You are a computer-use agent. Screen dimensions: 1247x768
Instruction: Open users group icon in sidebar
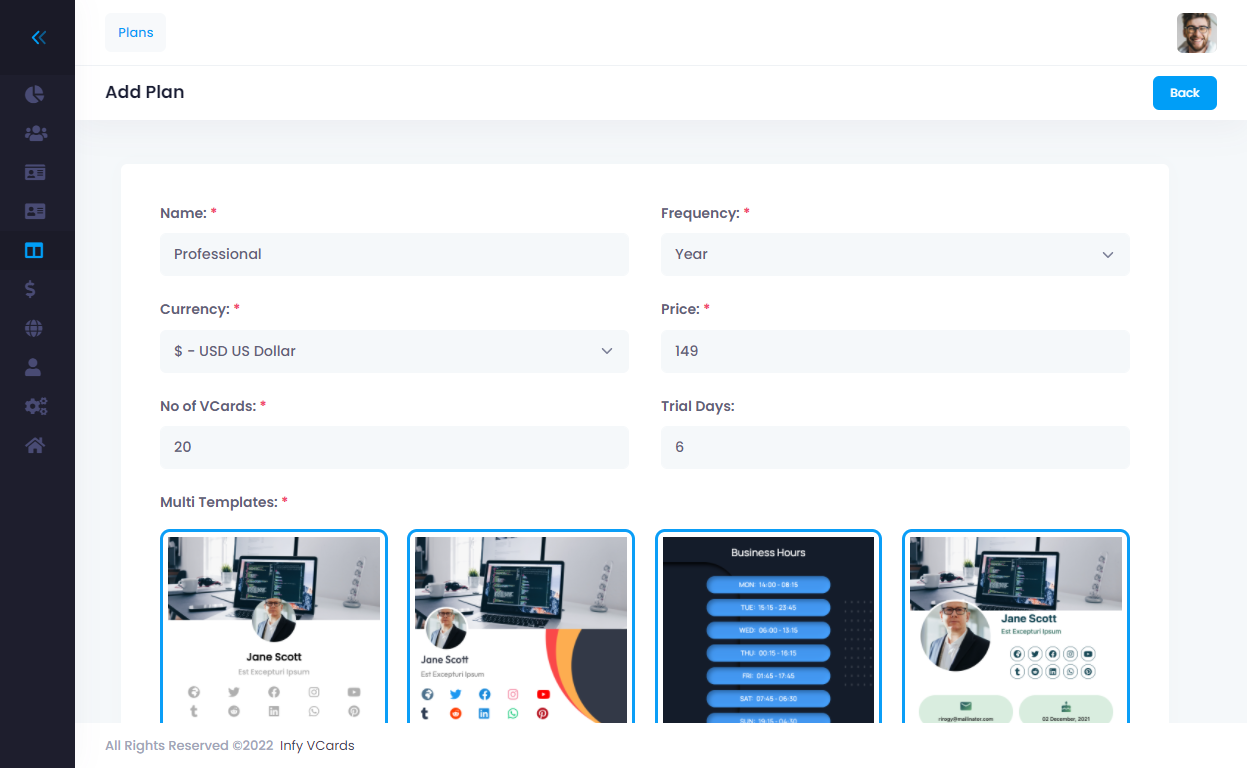[x=35, y=133]
